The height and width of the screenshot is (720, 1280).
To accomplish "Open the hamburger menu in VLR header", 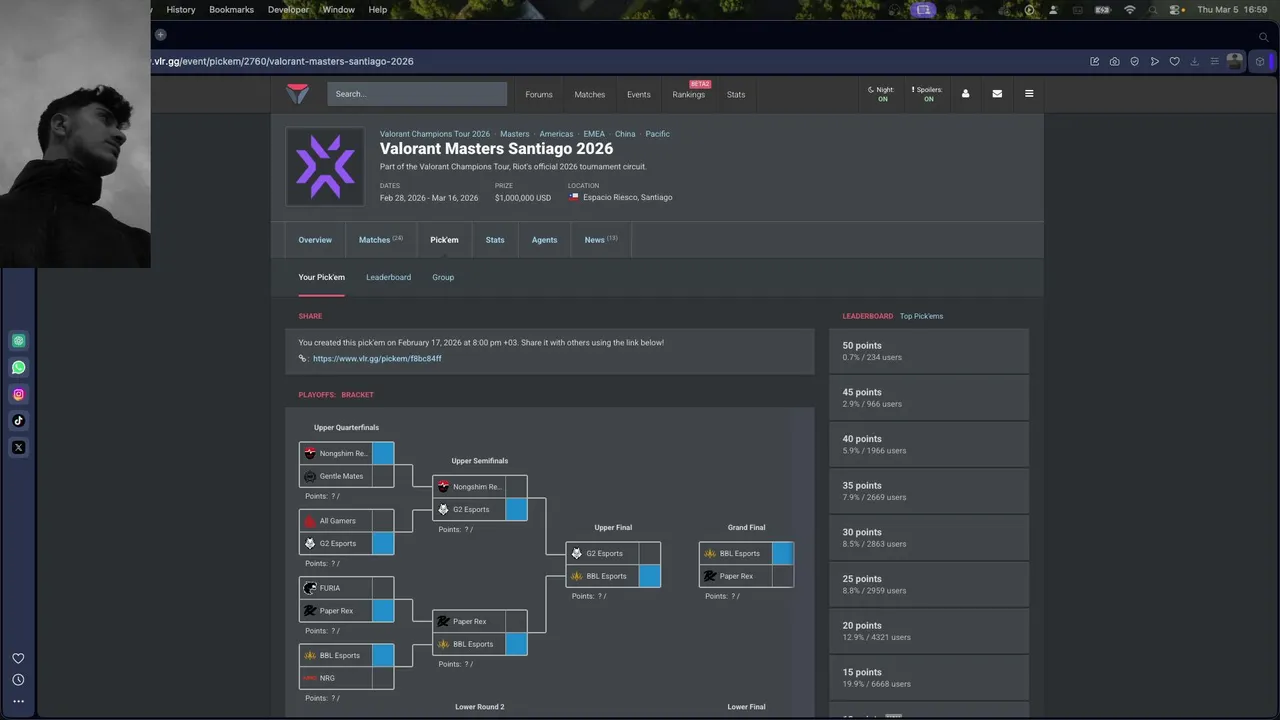I will 1029,94.
